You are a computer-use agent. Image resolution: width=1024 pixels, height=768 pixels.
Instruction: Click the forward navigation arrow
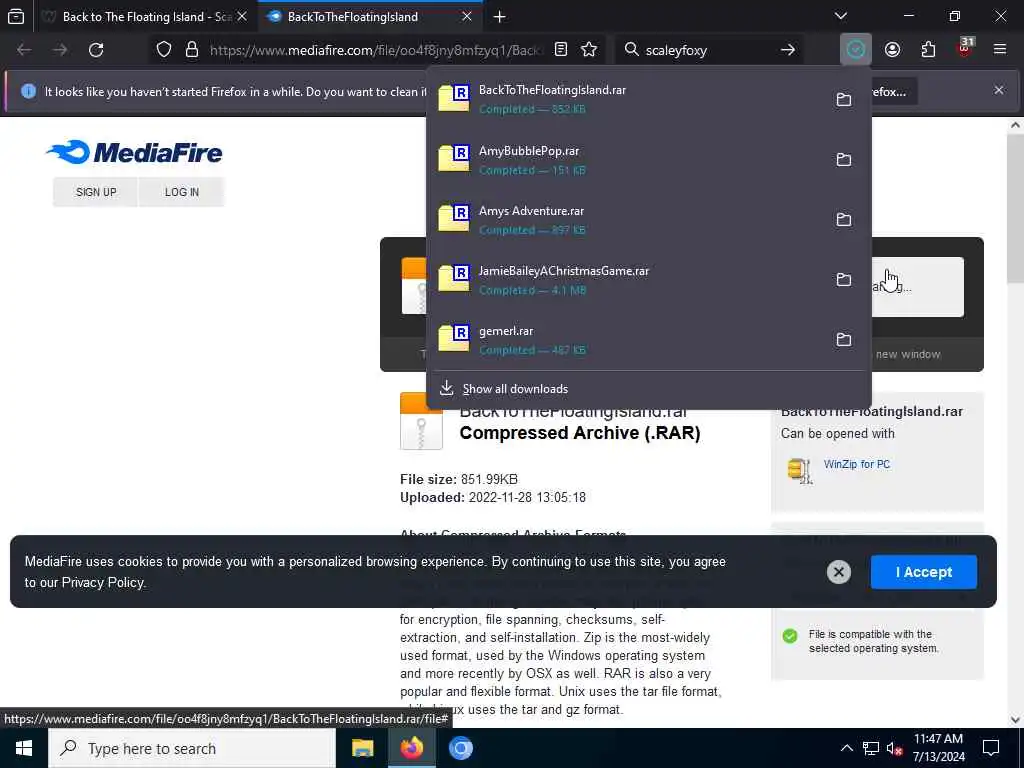(60, 50)
